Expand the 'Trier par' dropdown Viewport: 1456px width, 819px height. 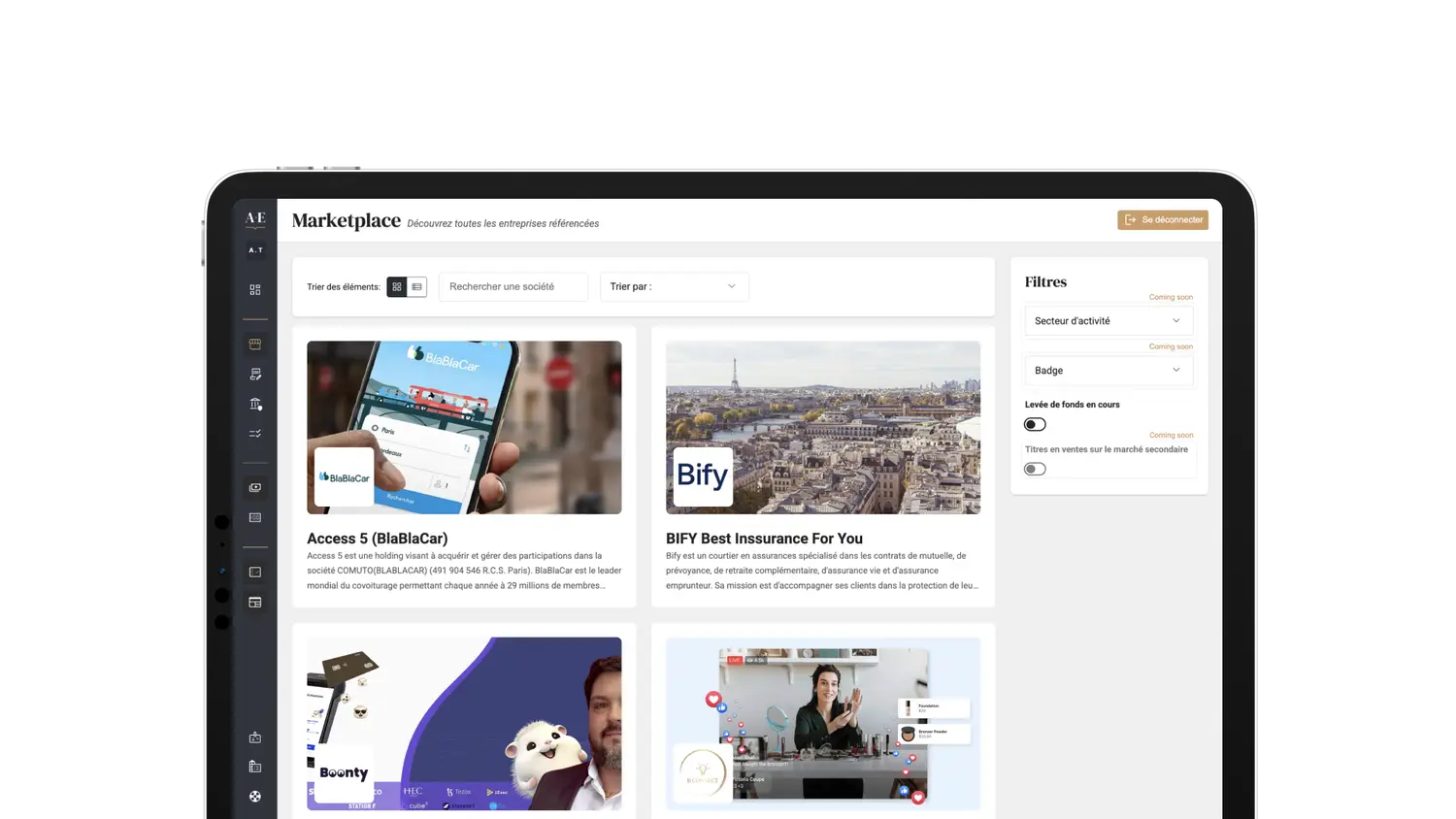tap(674, 287)
